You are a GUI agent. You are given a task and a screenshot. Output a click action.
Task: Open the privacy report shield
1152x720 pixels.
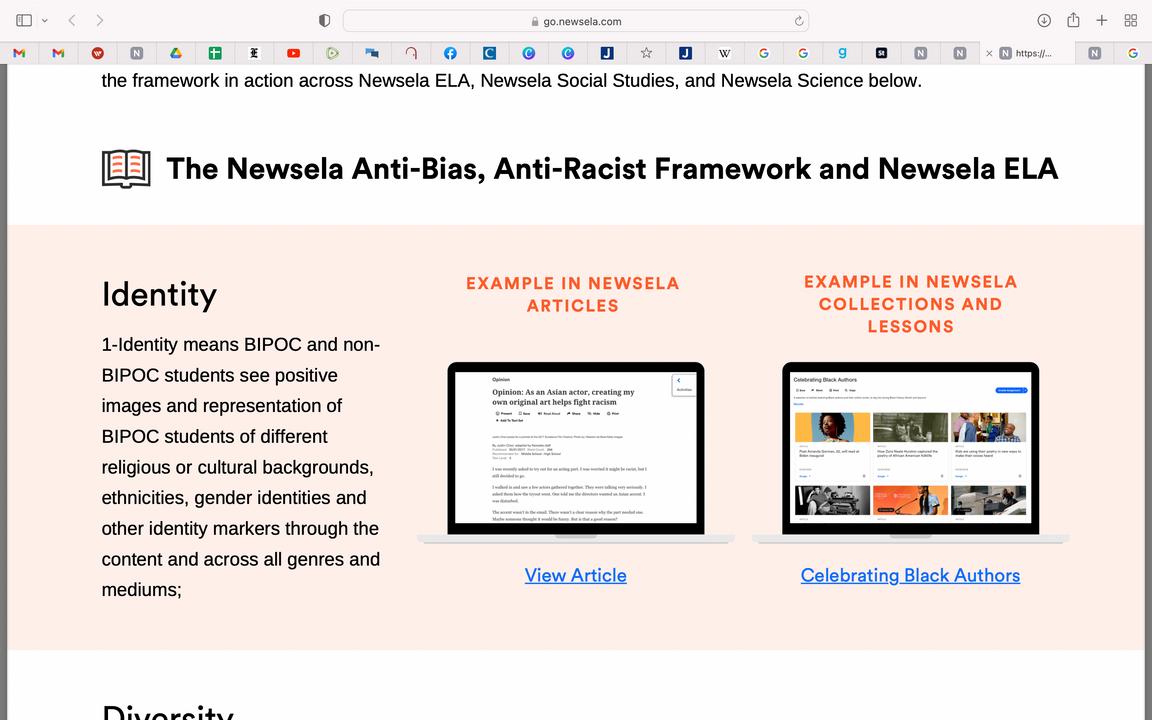point(324,21)
